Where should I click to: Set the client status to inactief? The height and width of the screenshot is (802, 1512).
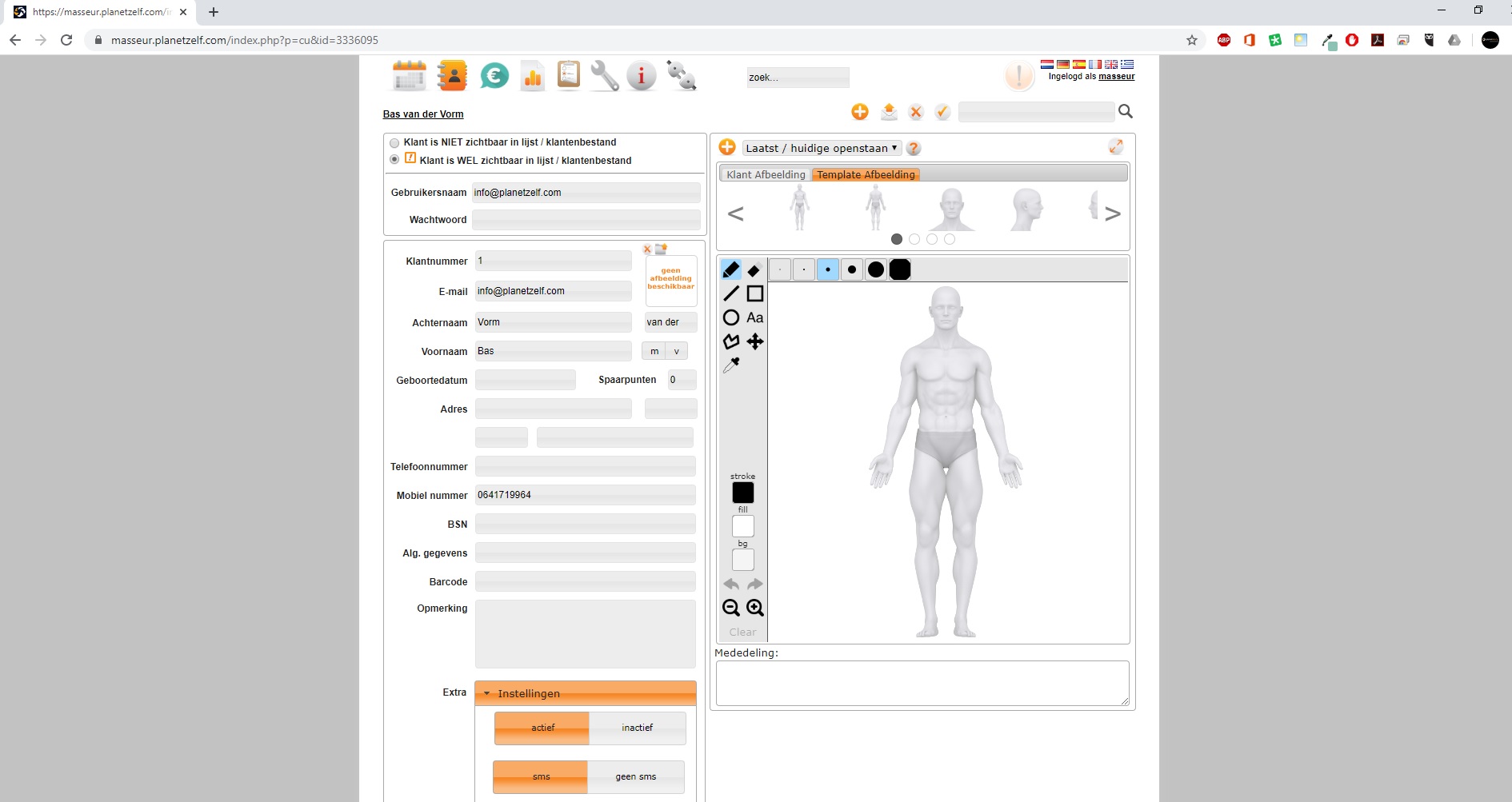pyautogui.click(x=637, y=728)
